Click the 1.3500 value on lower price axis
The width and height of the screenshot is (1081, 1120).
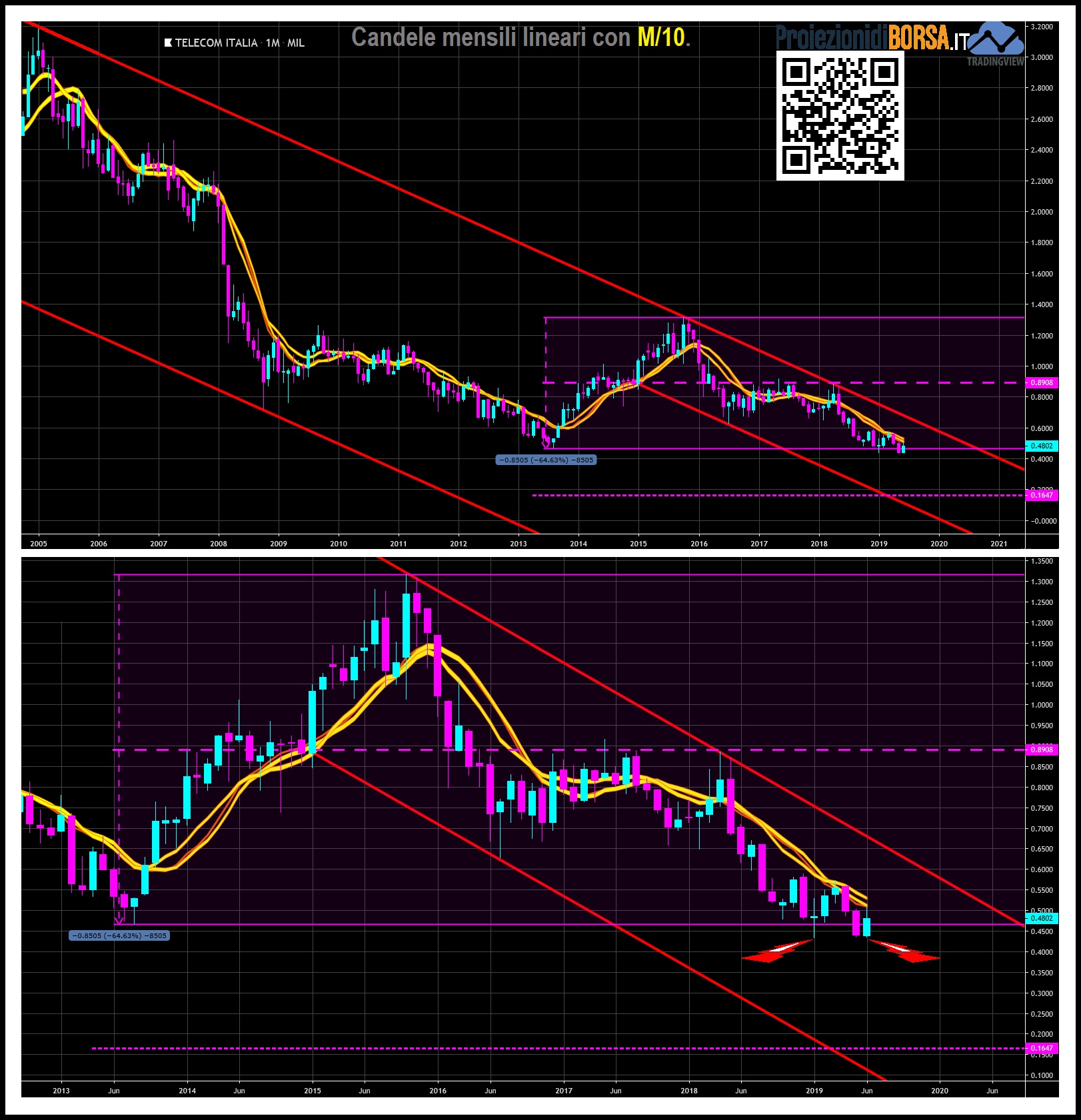(x=1042, y=561)
